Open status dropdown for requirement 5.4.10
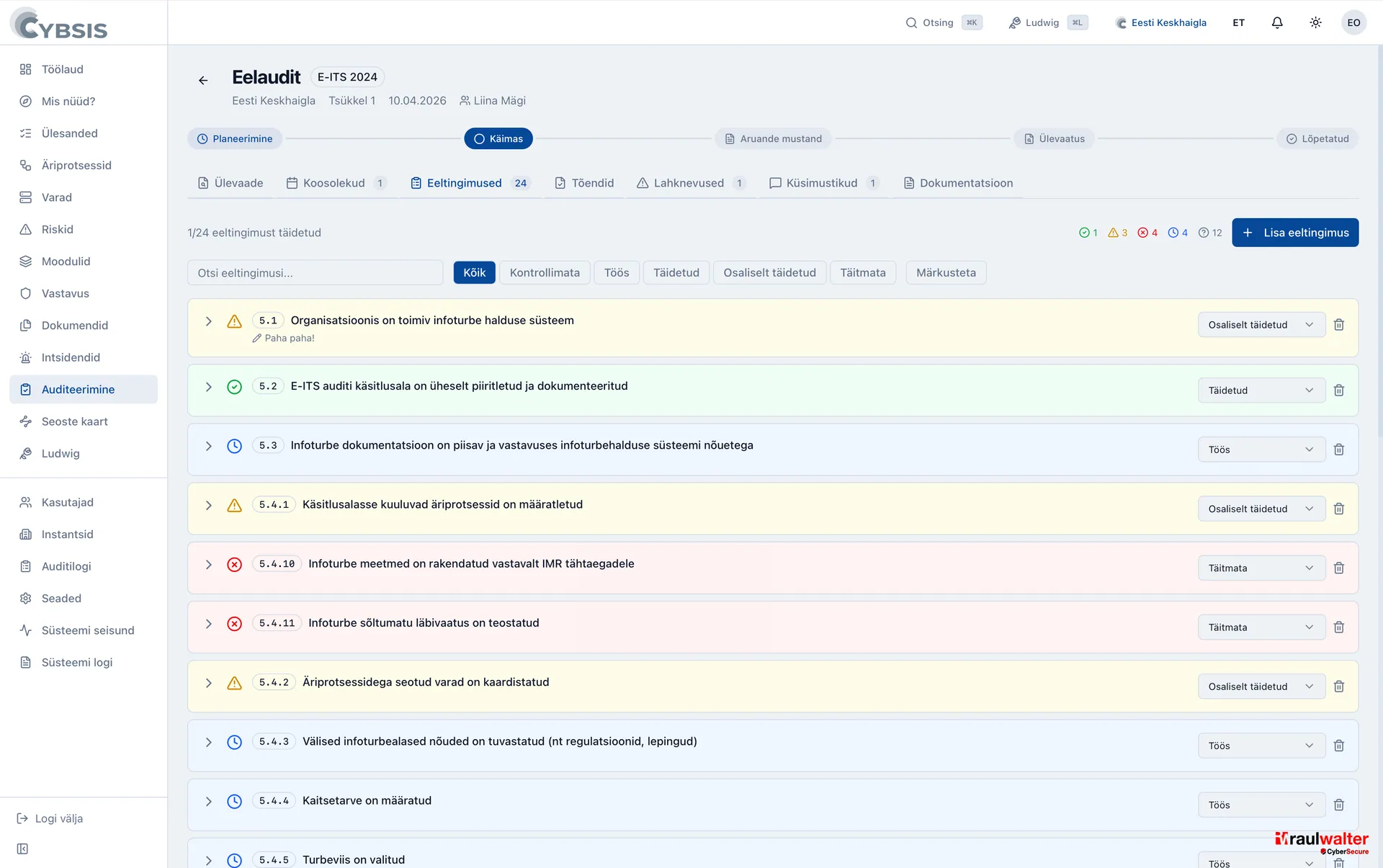This screenshot has height=868, width=1383. [x=1261, y=568]
